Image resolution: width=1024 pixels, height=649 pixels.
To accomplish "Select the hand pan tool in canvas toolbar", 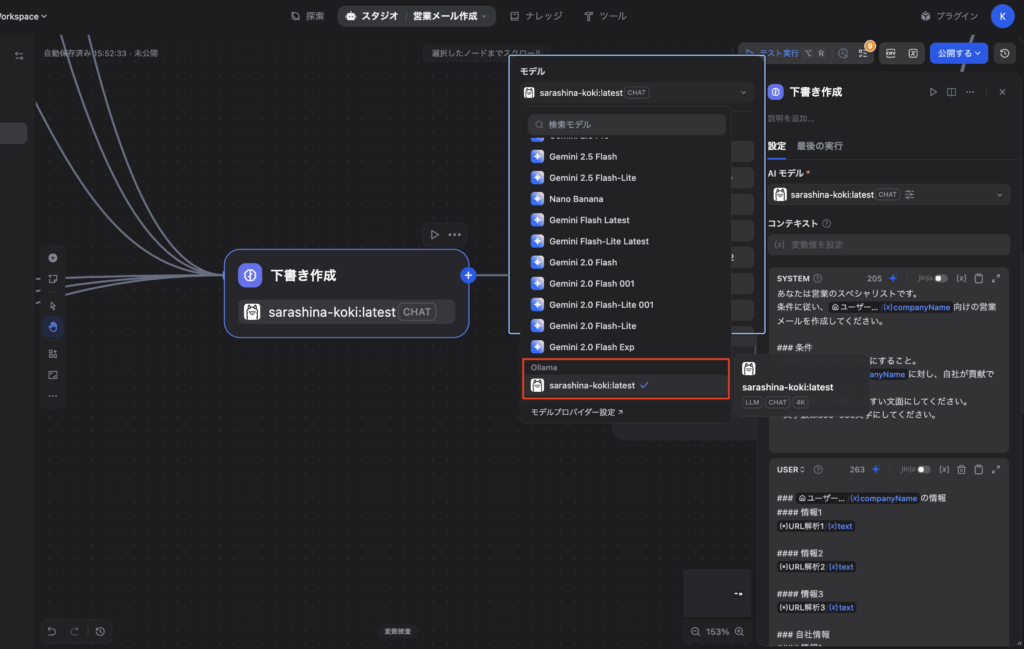I will pos(53,326).
